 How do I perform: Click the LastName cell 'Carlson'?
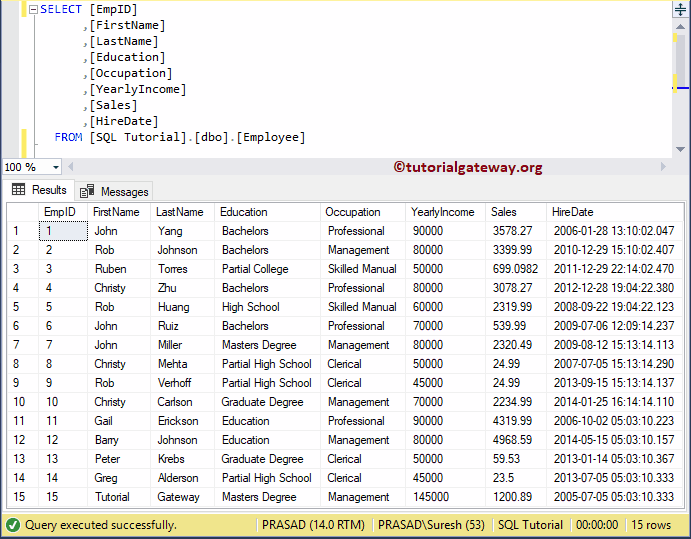(x=182, y=401)
